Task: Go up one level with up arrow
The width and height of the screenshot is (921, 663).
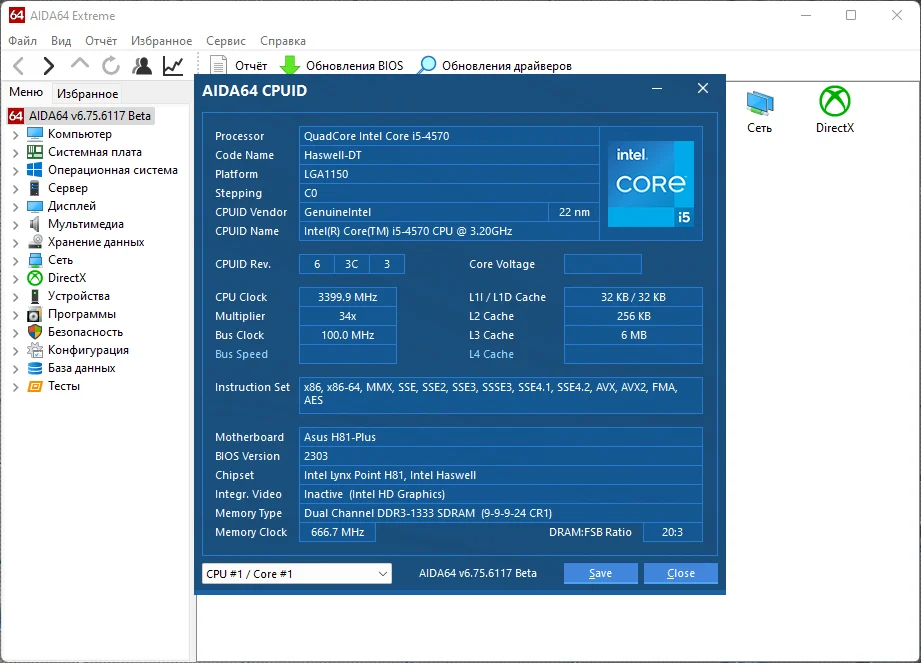Action: pyautogui.click(x=80, y=65)
